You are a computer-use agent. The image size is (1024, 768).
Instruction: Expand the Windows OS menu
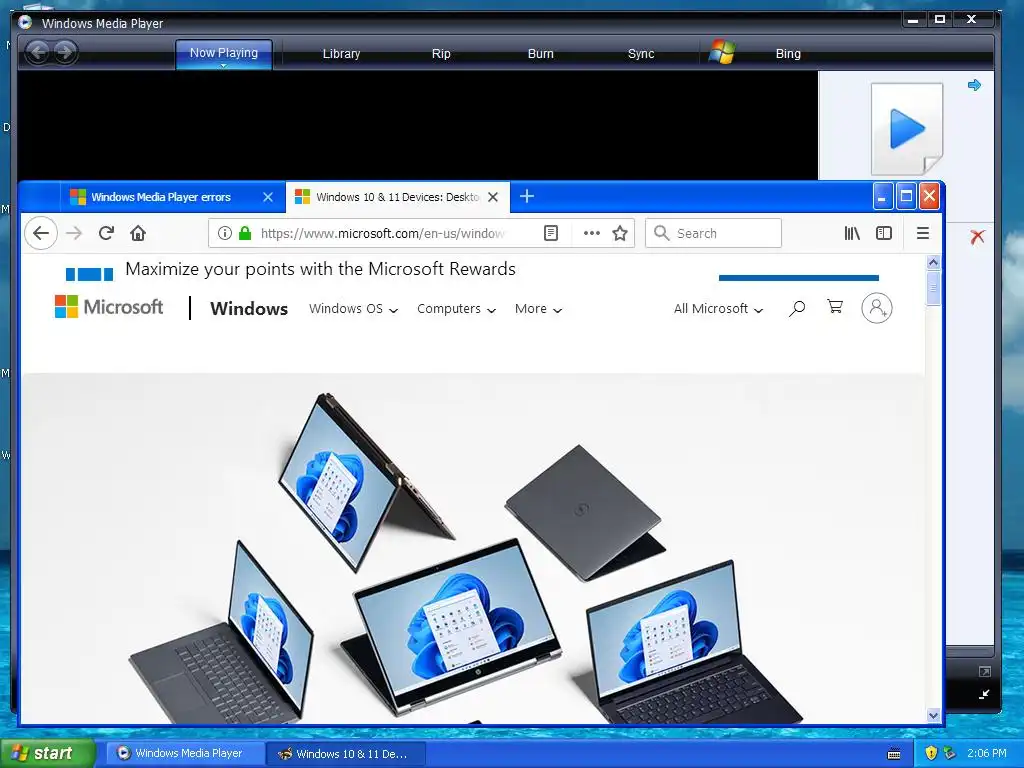(353, 308)
